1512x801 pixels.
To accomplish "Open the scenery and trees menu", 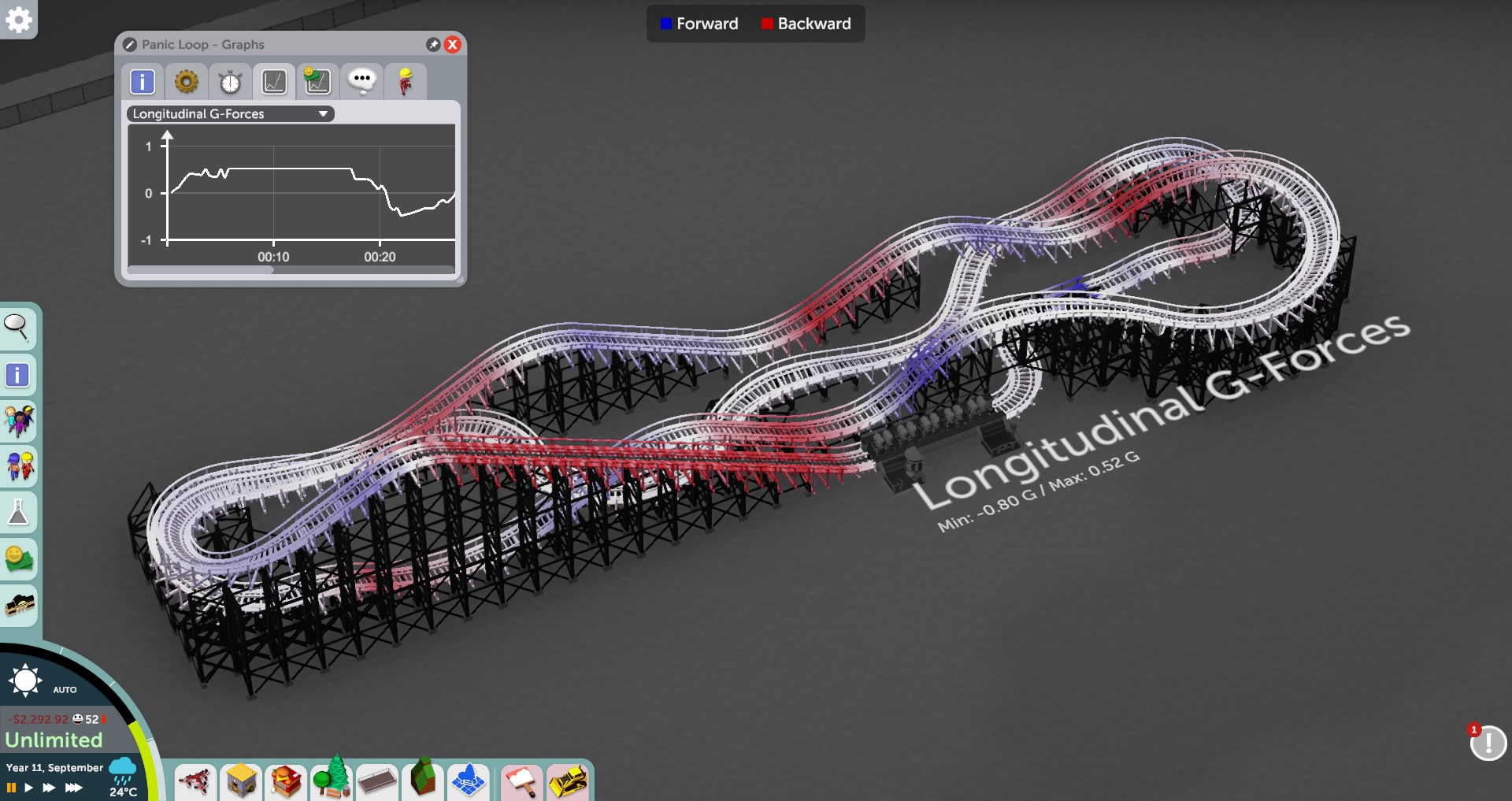I will click(x=331, y=780).
